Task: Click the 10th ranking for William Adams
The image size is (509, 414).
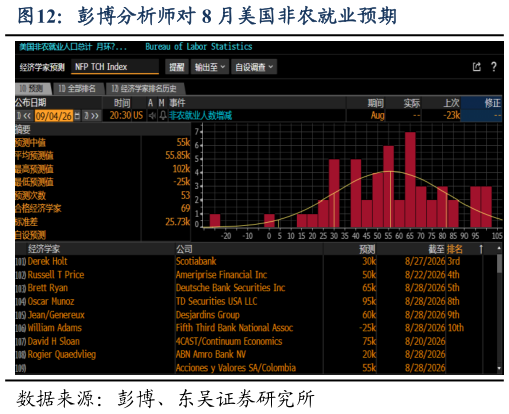Action: (x=456, y=328)
